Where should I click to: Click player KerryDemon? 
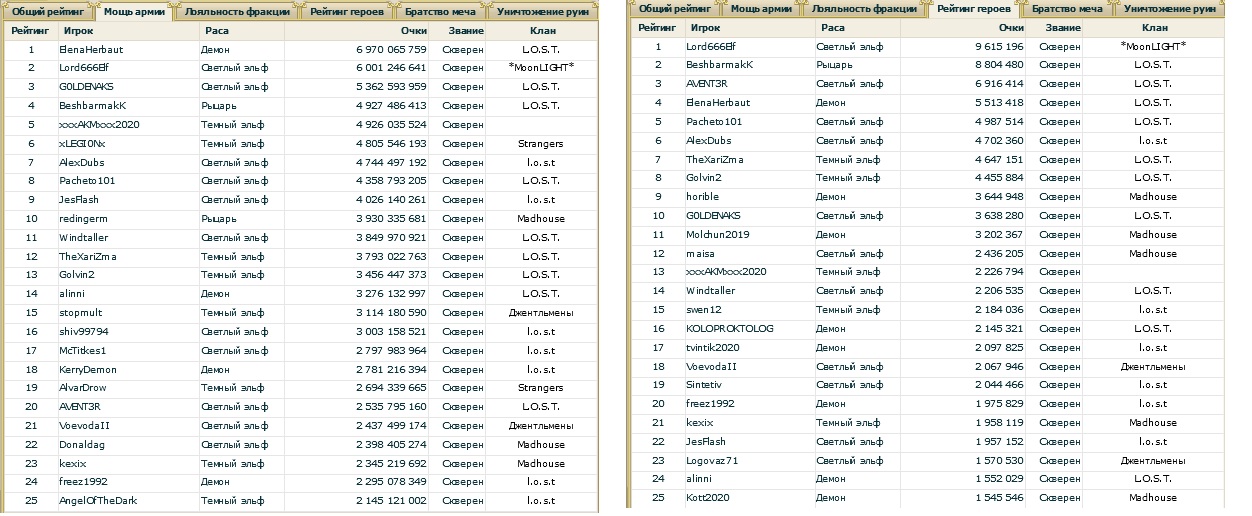point(88,369)
